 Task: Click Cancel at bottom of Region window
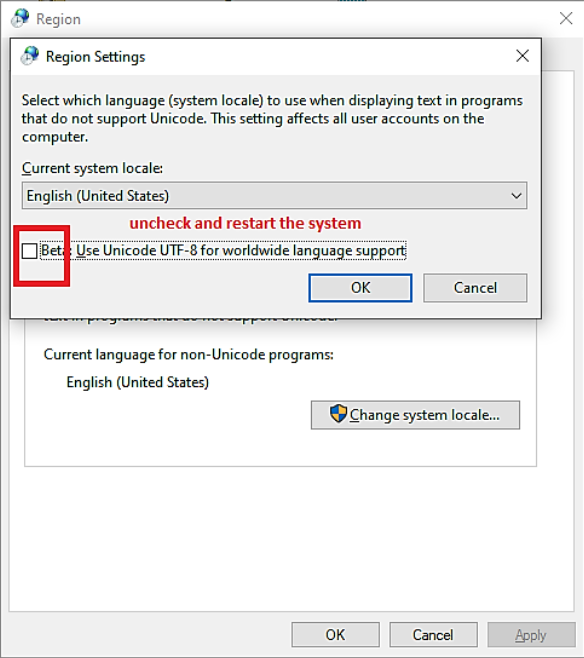(433, 634)
